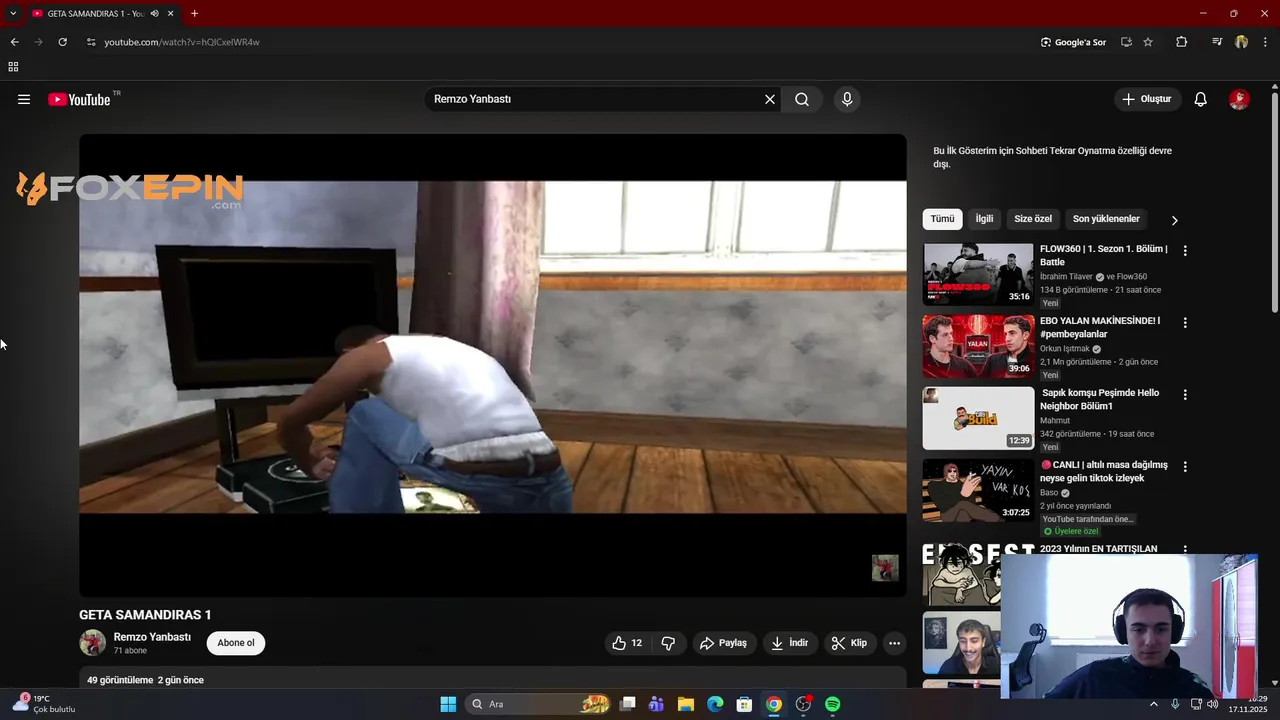The width and height of the screenshot is (1280, 720).
Task: Open more actions menu below the video
Action: click(895, 643)
